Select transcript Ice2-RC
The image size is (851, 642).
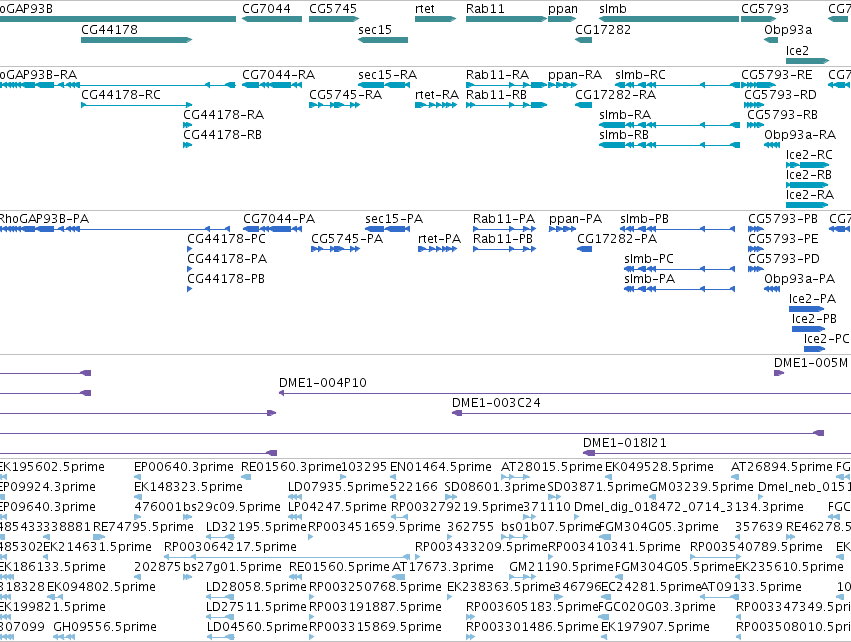(x=808, y=165)
